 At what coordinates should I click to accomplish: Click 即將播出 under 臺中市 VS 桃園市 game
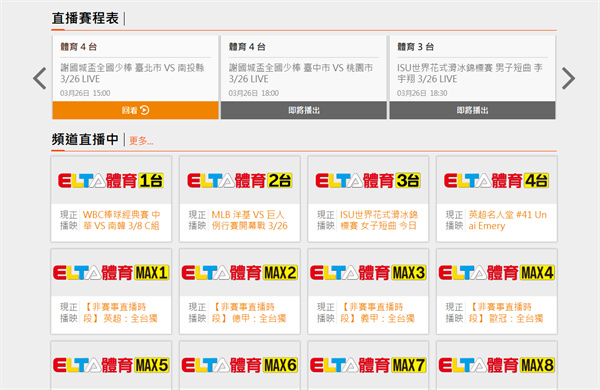click(304, 110)
